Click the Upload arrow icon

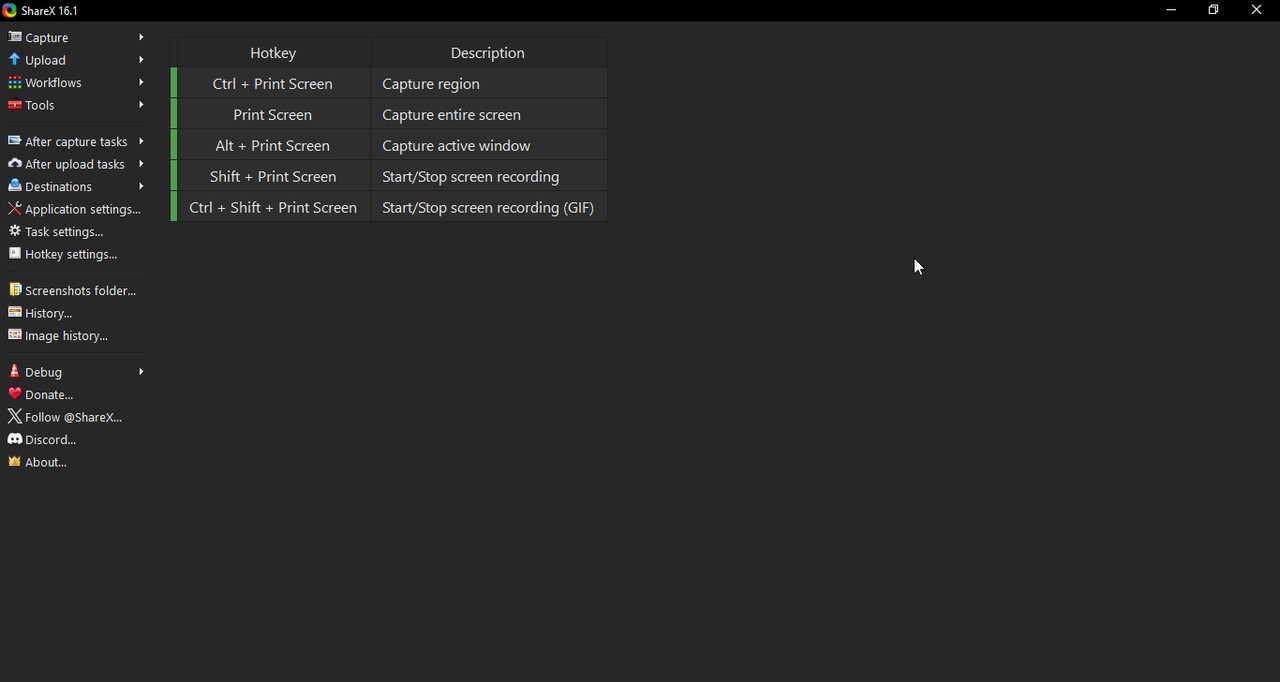click(x=15, y=60)
